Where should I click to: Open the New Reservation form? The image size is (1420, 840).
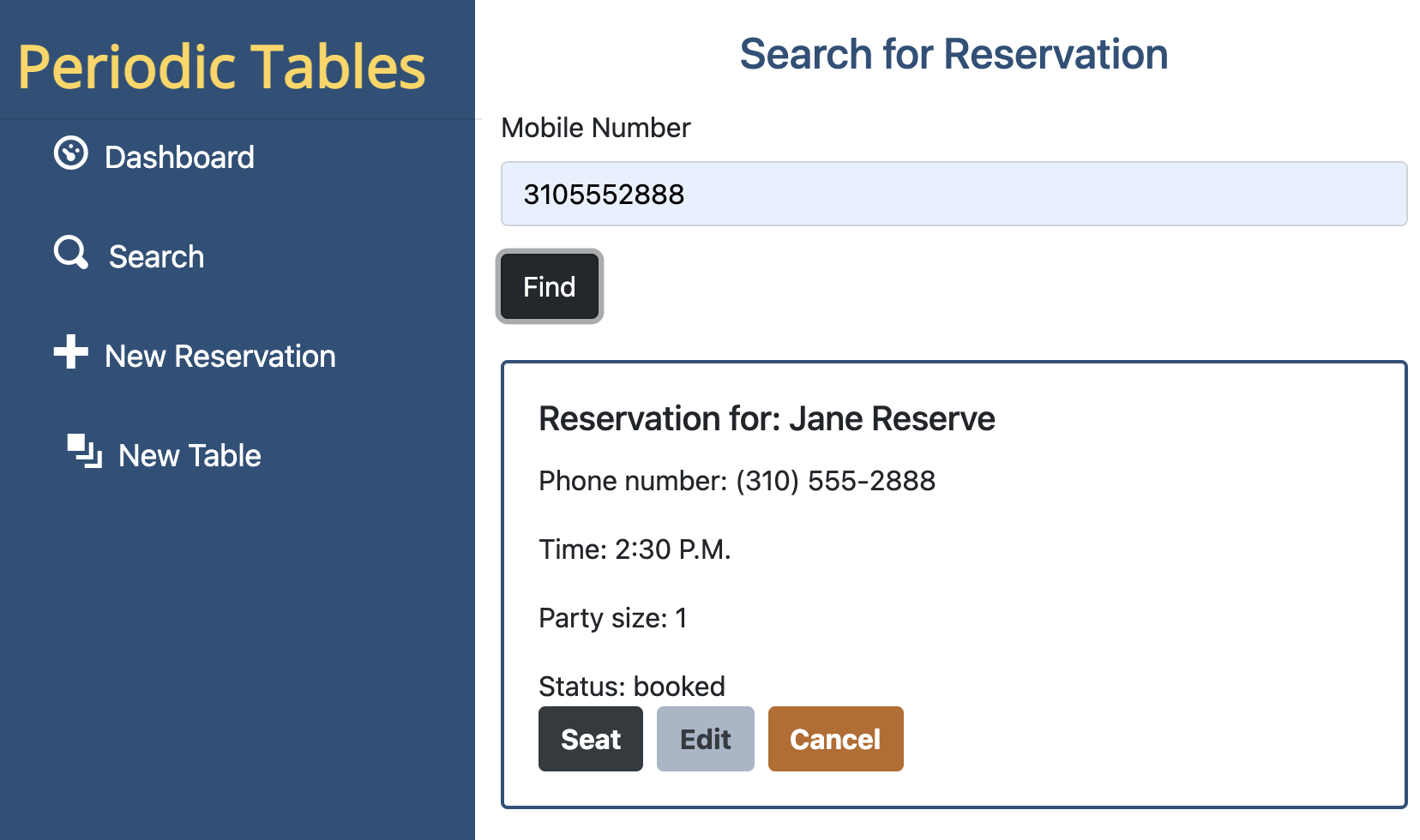[x=220, y=357]
